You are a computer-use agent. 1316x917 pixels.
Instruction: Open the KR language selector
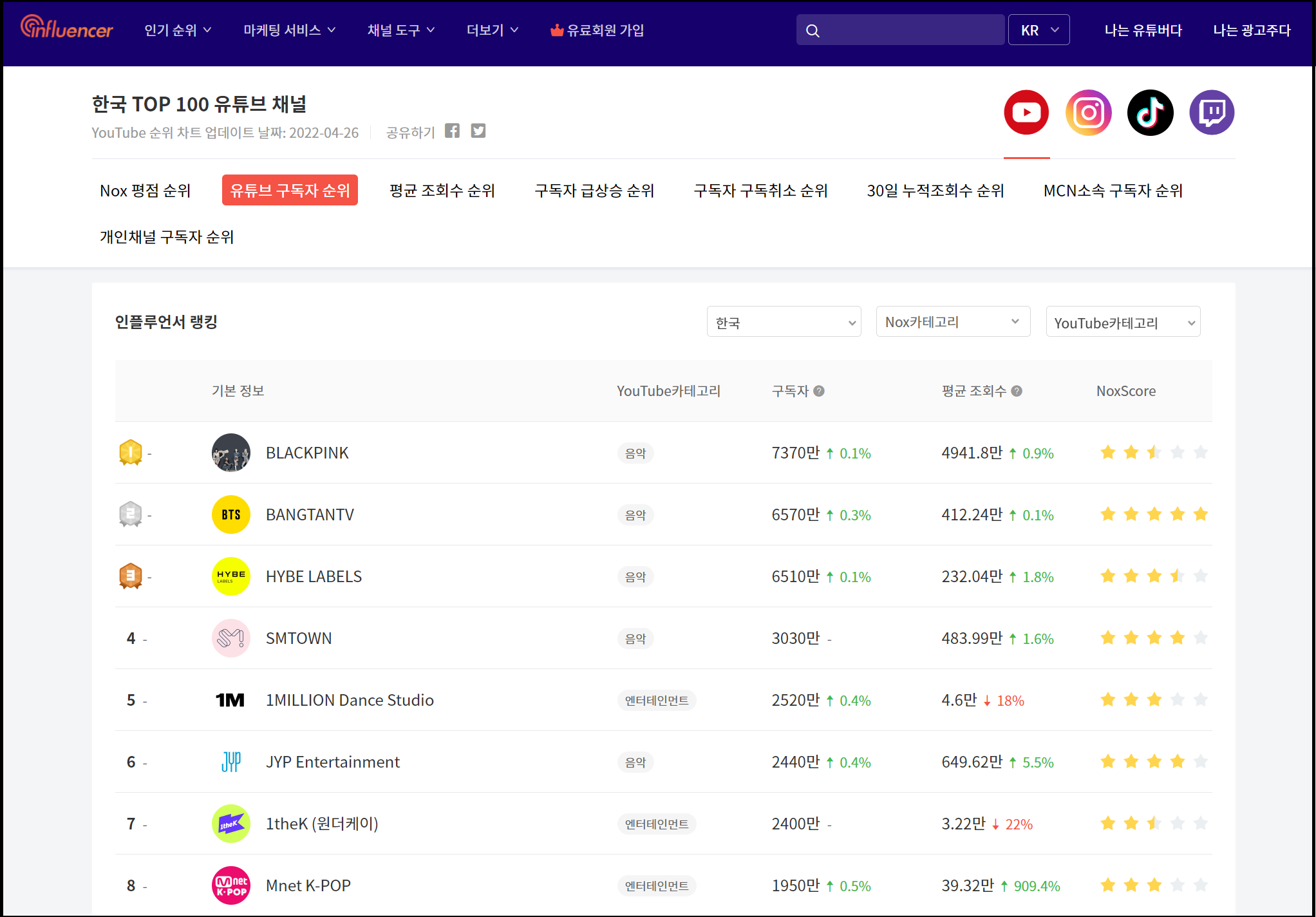(1039, 30)
